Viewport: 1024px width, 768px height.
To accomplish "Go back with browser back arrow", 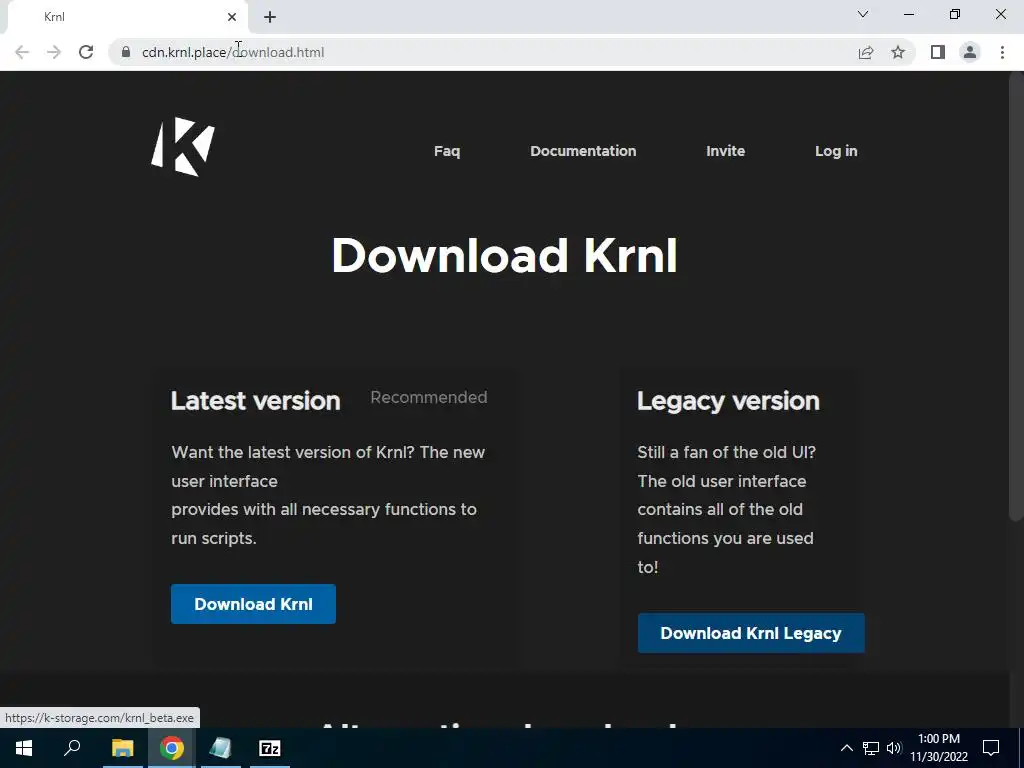I will tap(22, 52).
